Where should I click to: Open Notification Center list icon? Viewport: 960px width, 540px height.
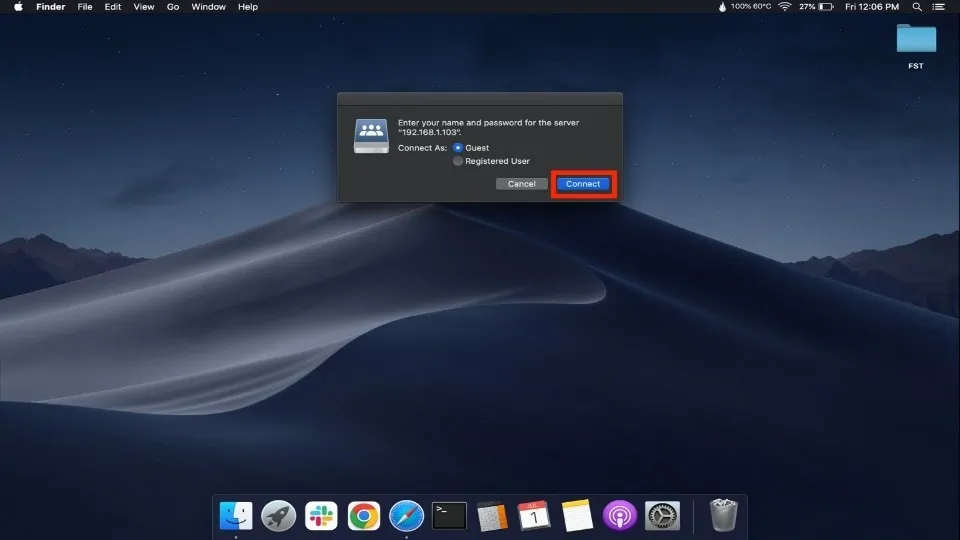coord(938,7)
